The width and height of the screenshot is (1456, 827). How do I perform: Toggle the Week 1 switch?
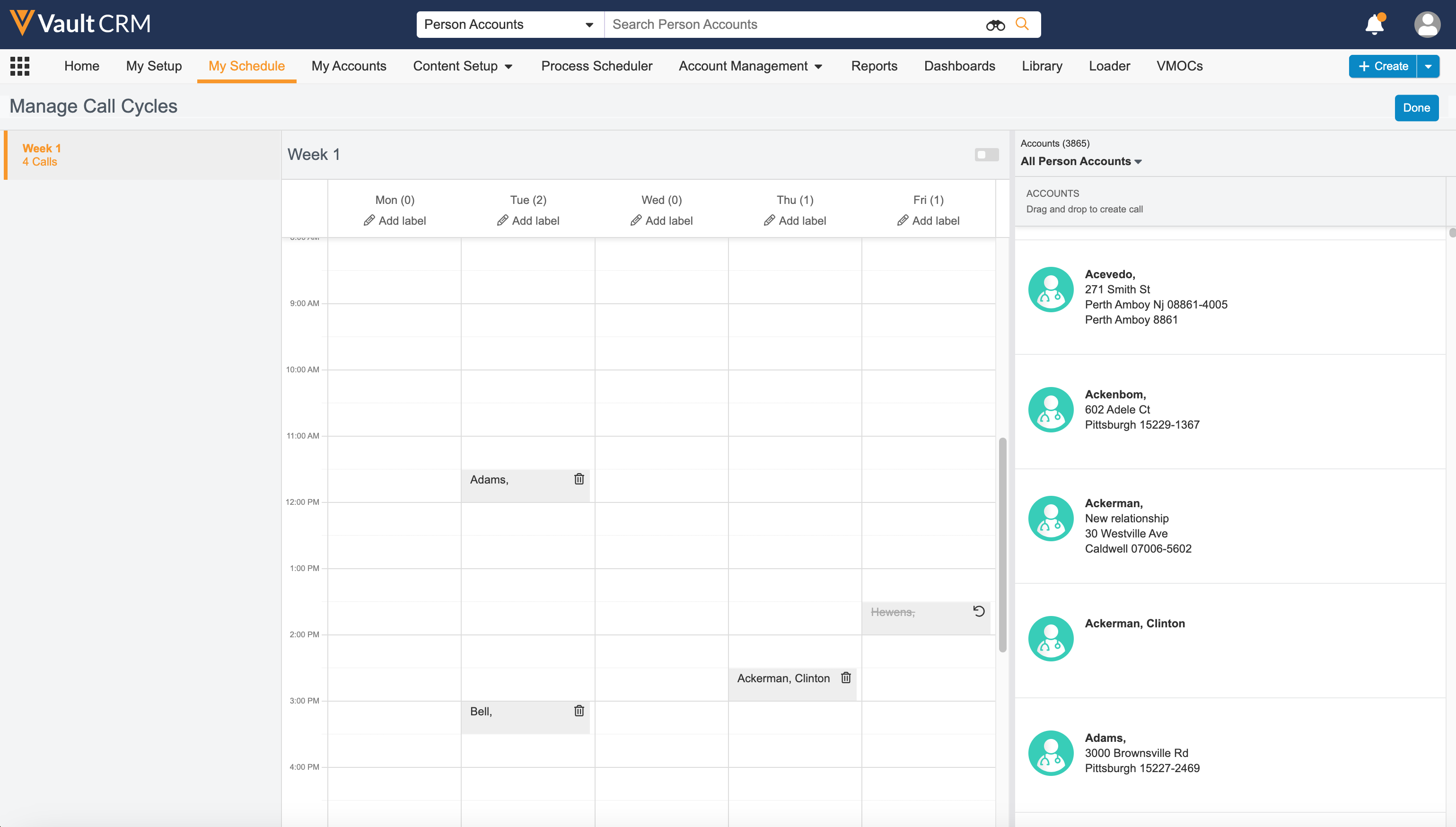tap(986, 155)
